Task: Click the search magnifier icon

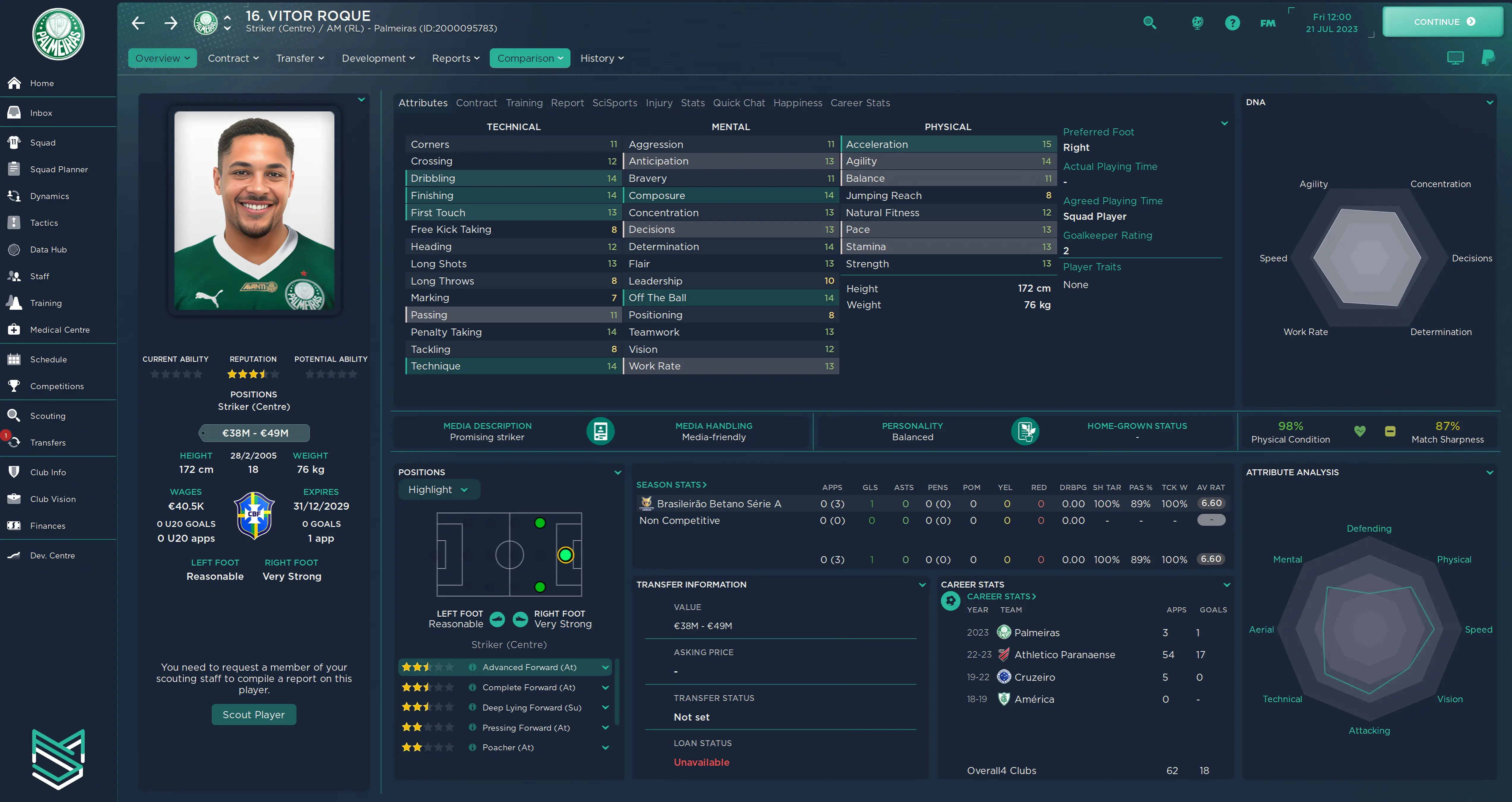Action: pos(1149,23)
